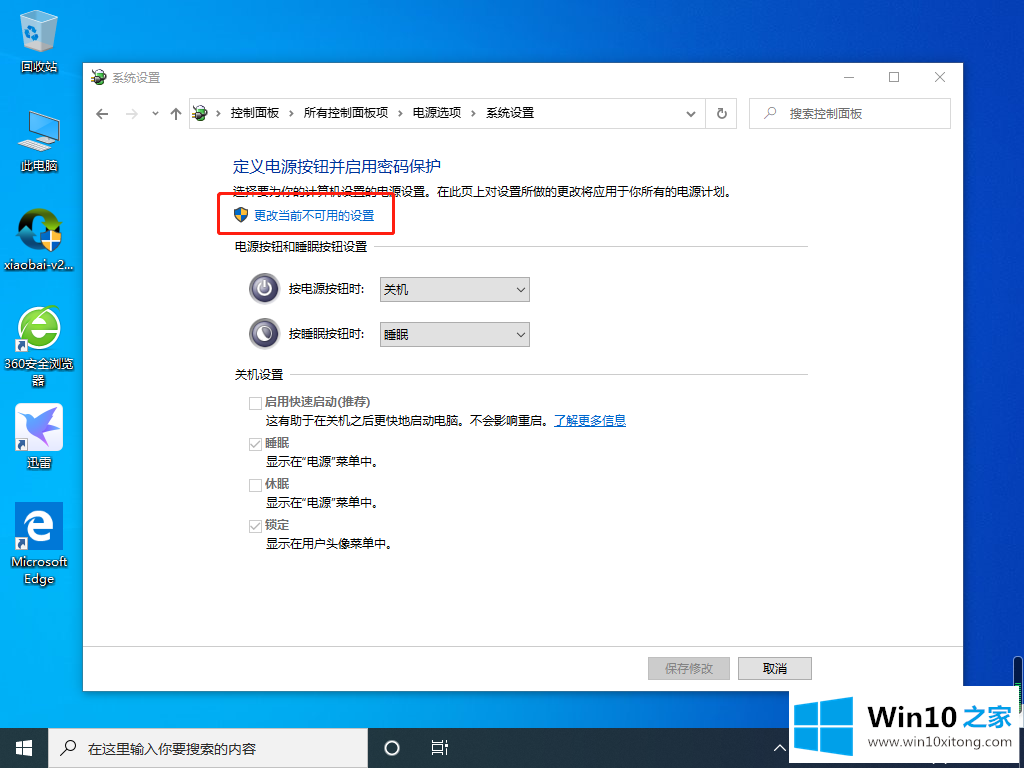1024x768 pixels.
Task: Open the sleep button action dropdown (睡眠)
Action: pos(454,335)
